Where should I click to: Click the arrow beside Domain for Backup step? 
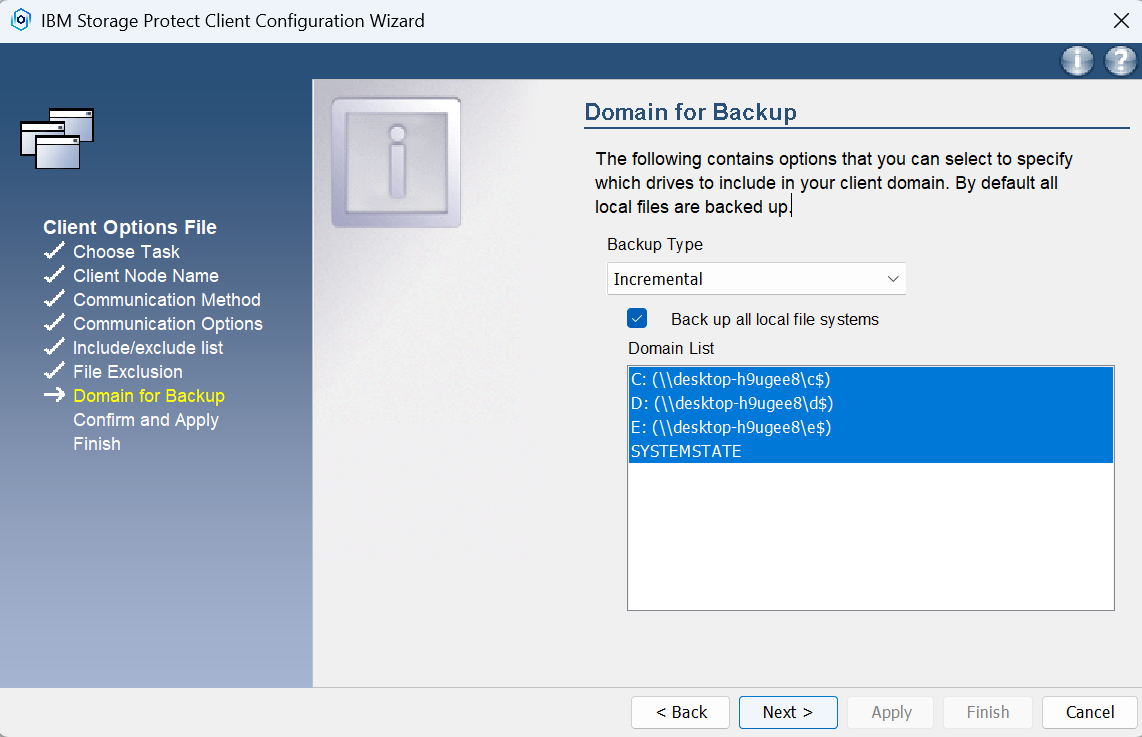[x=54, y=396]
